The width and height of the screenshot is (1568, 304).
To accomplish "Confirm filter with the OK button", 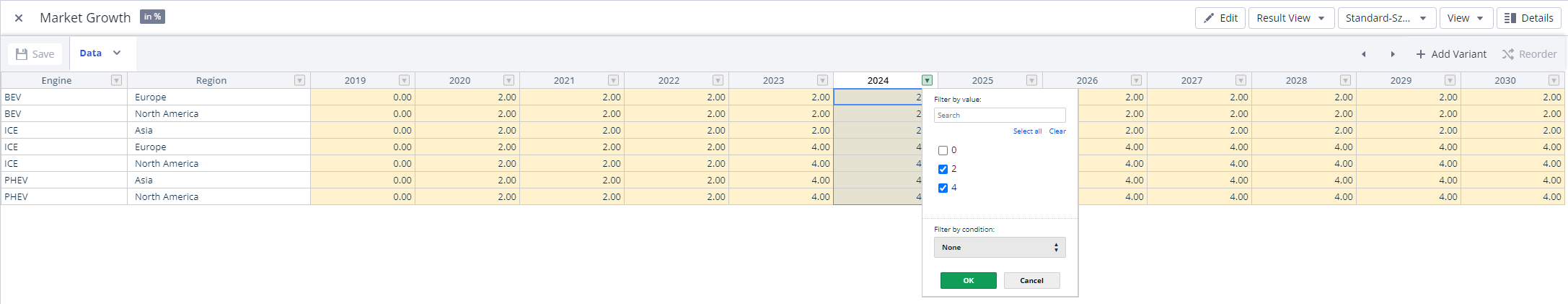I will 968,280.
